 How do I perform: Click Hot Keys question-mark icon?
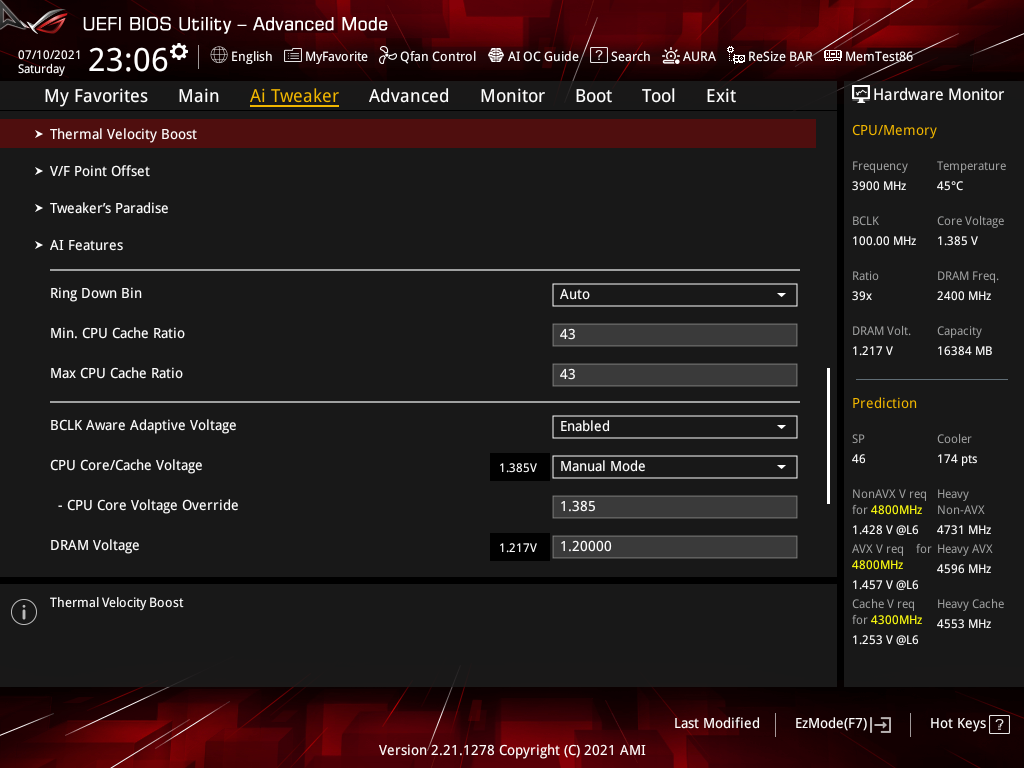tap(999, 724)
